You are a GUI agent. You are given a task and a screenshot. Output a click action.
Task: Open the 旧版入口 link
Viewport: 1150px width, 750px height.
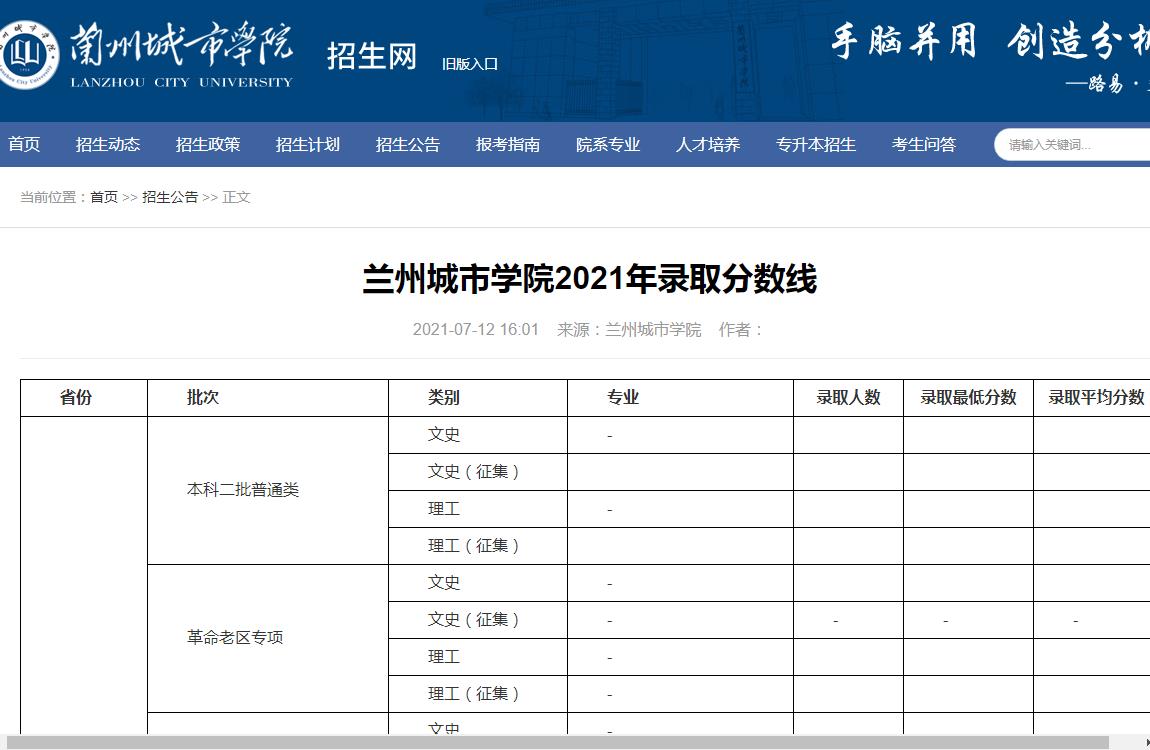pos(470,64)
